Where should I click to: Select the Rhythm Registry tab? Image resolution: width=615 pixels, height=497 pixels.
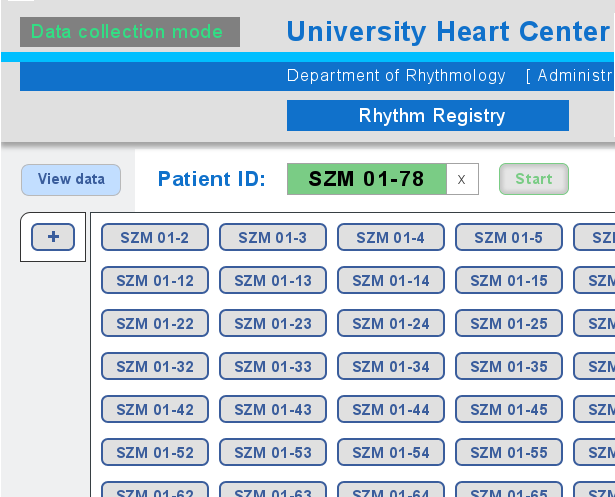click(431, 116)
